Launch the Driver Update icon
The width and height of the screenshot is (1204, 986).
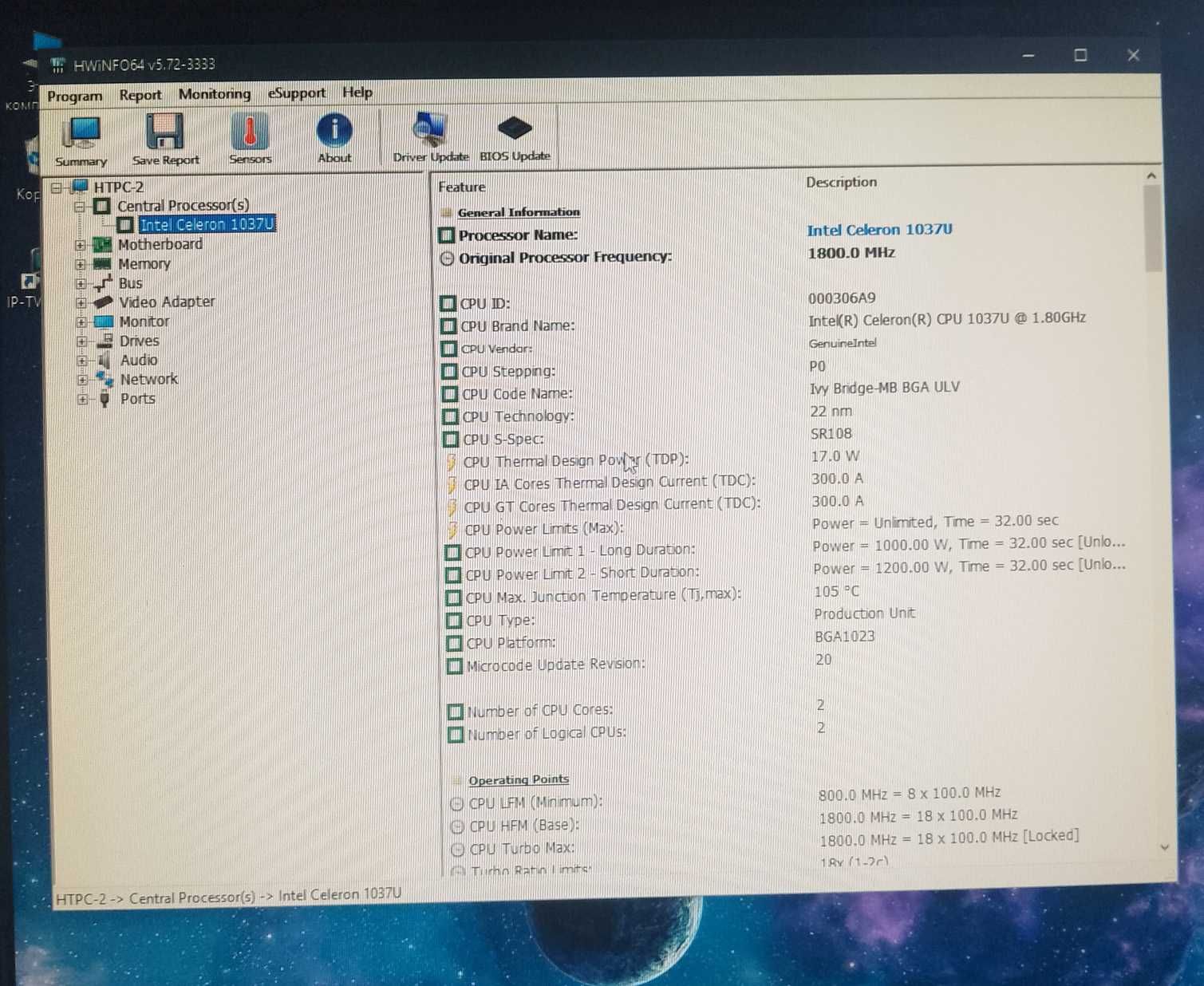point(430,129)
